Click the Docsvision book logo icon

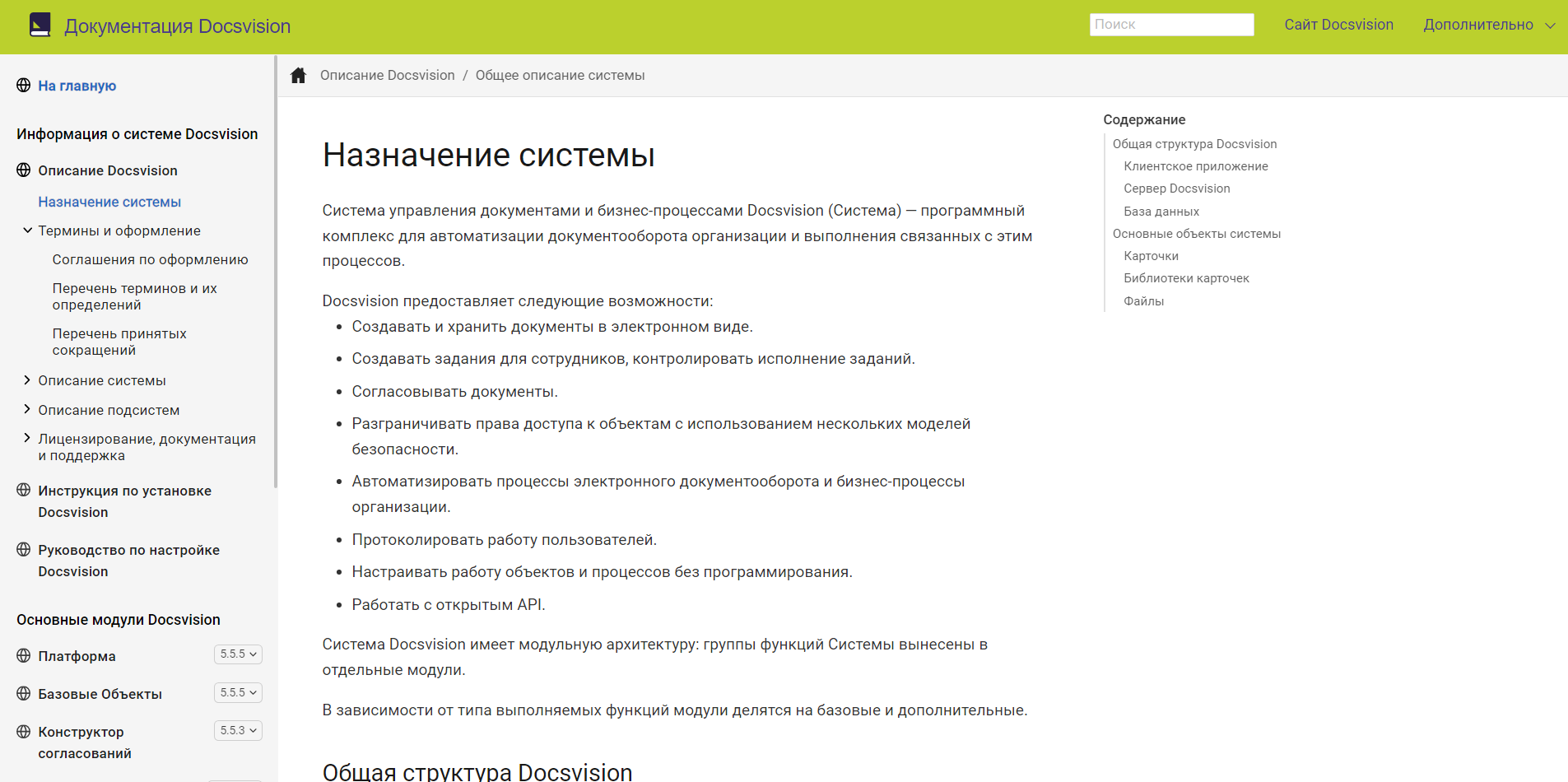40,26
